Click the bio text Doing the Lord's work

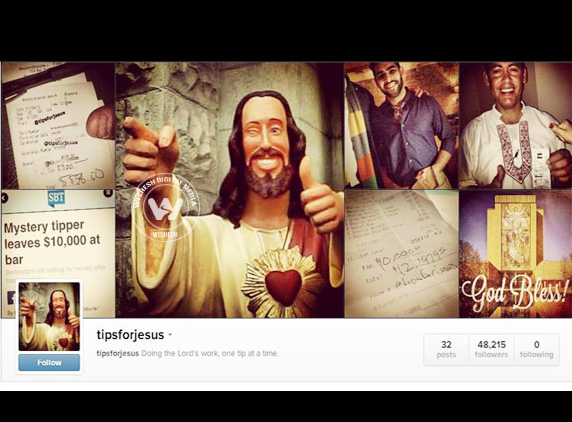click(210, 353)
